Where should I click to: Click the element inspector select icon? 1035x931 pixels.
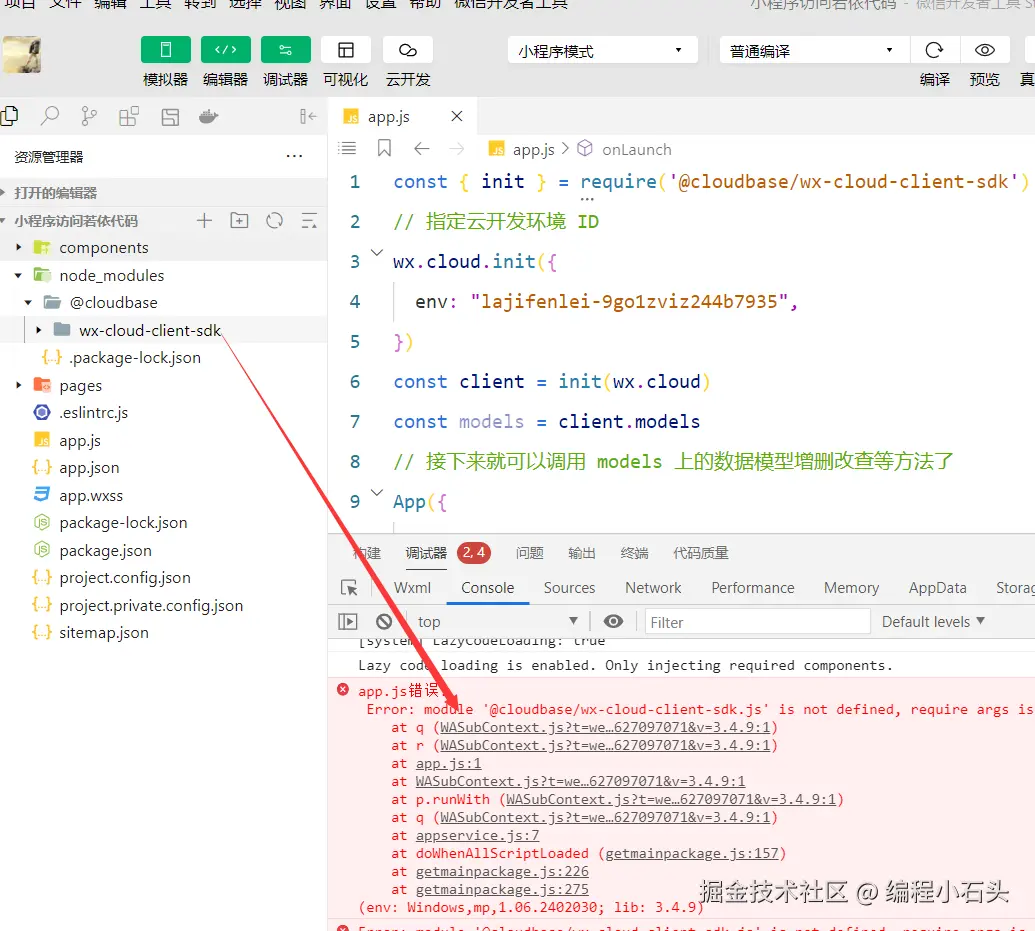(349, 588)
